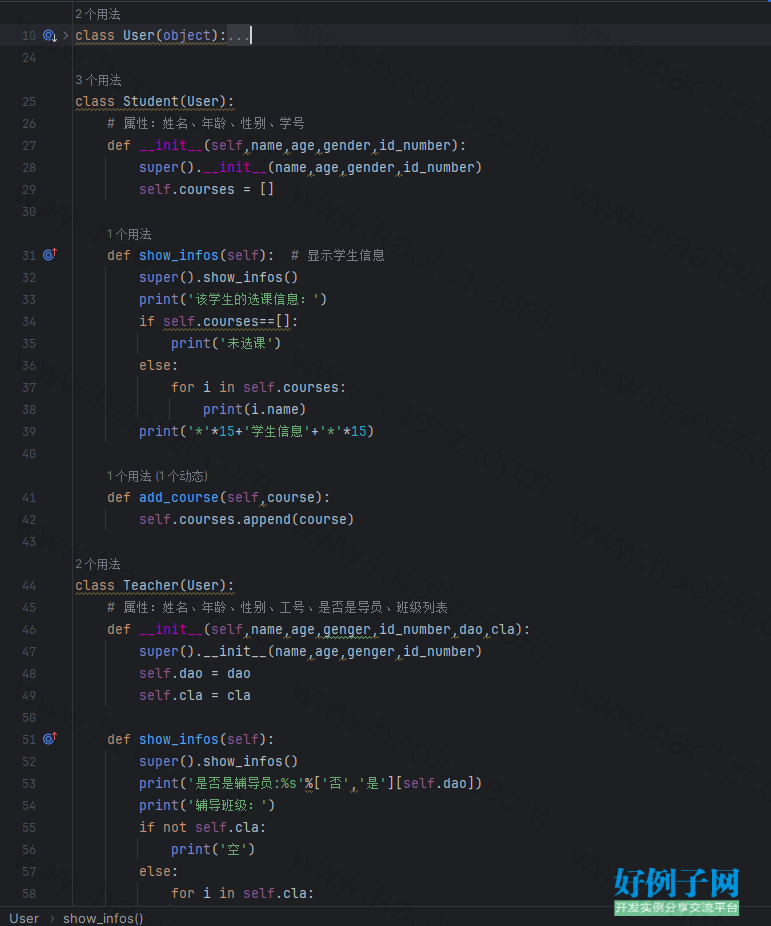Click the override gutter icon on line 31
771x926 pixels.
(50, 255)
